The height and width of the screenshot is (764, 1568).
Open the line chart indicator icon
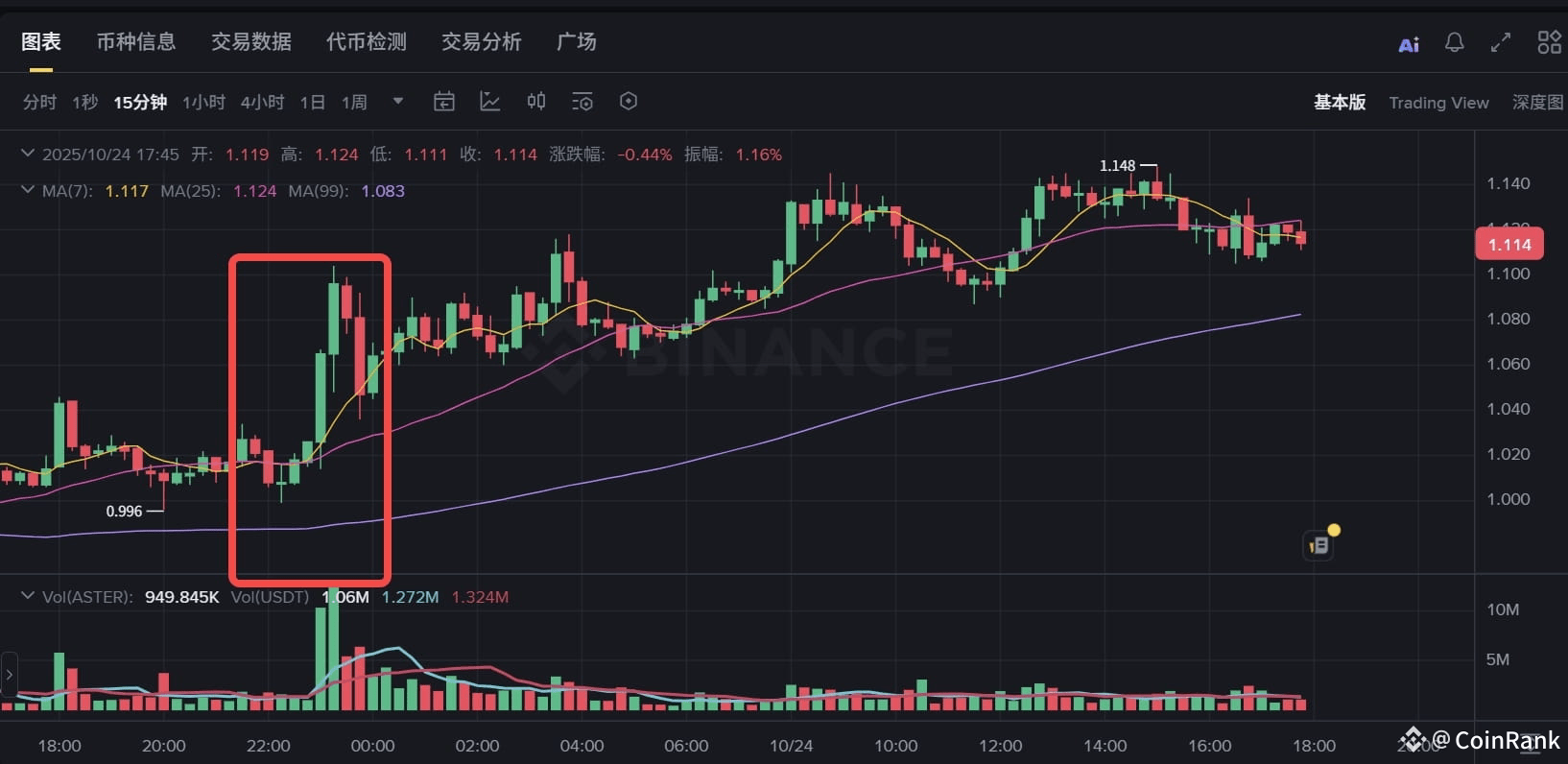click(489, 102)
